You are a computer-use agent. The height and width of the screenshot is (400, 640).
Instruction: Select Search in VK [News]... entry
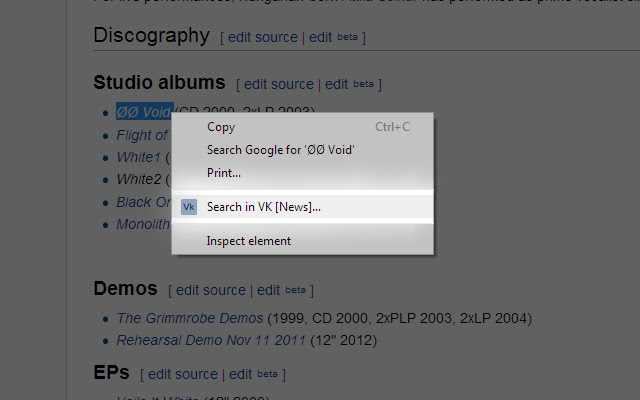pos(302,207)
